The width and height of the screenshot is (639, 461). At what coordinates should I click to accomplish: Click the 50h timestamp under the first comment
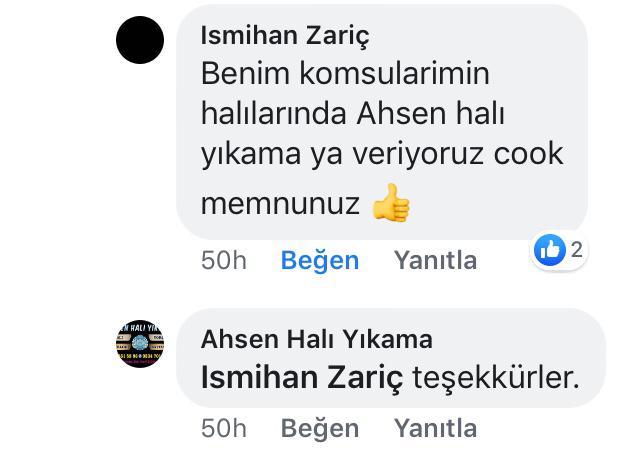[224, 260]
